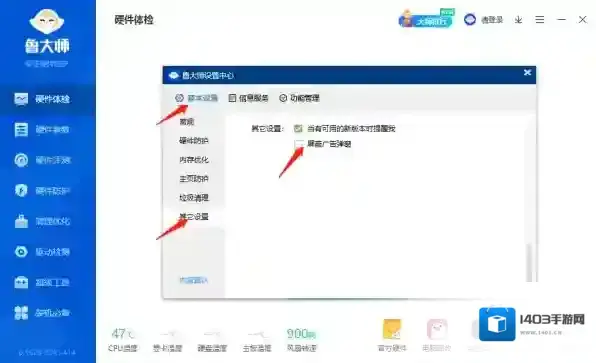This screenshot has height=363, width=596.
Task: Select 内存优化 in settings left list
Action: [194, 160]
